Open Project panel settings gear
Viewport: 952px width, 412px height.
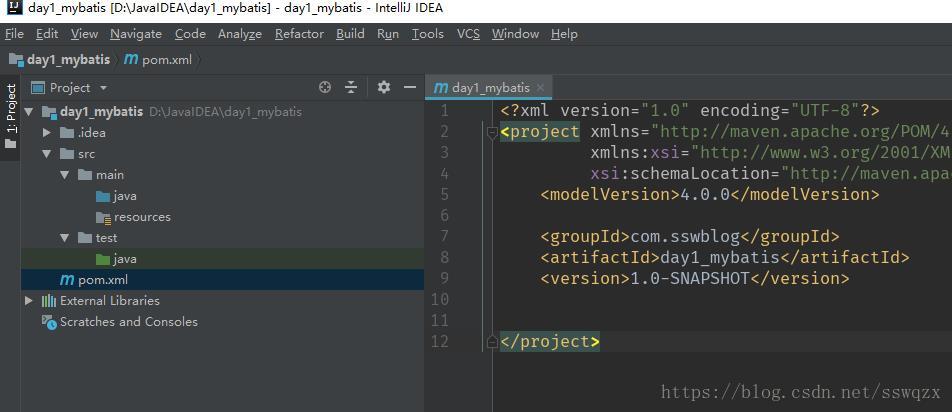click(384, 87)
